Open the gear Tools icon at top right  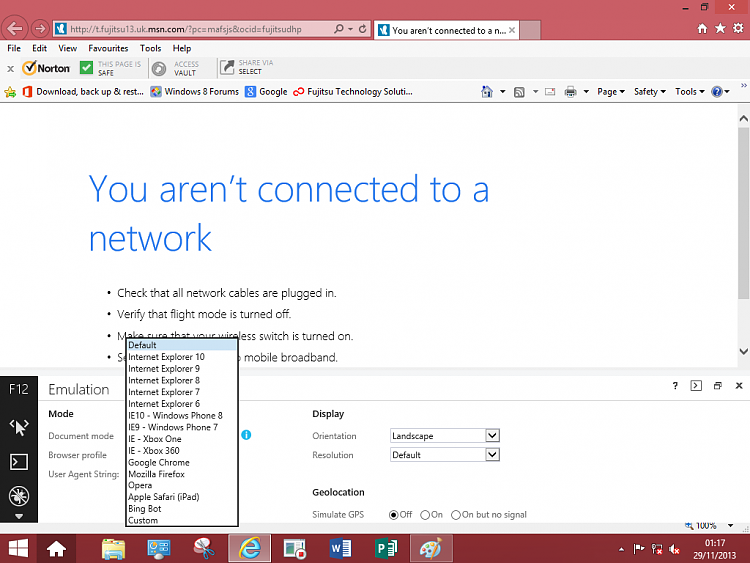coord(738,28)
